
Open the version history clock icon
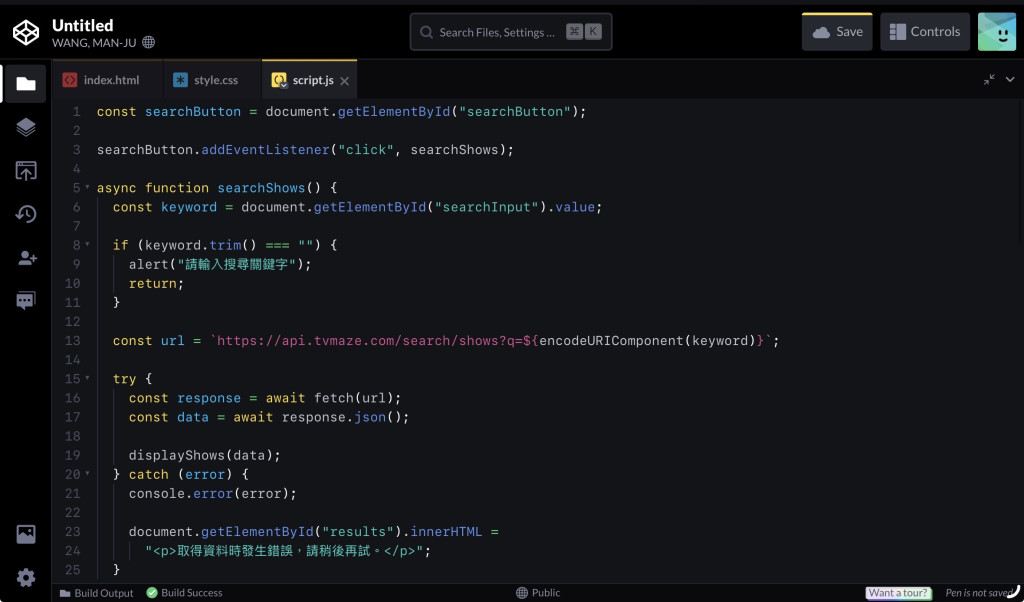click(x=25, y=214)
